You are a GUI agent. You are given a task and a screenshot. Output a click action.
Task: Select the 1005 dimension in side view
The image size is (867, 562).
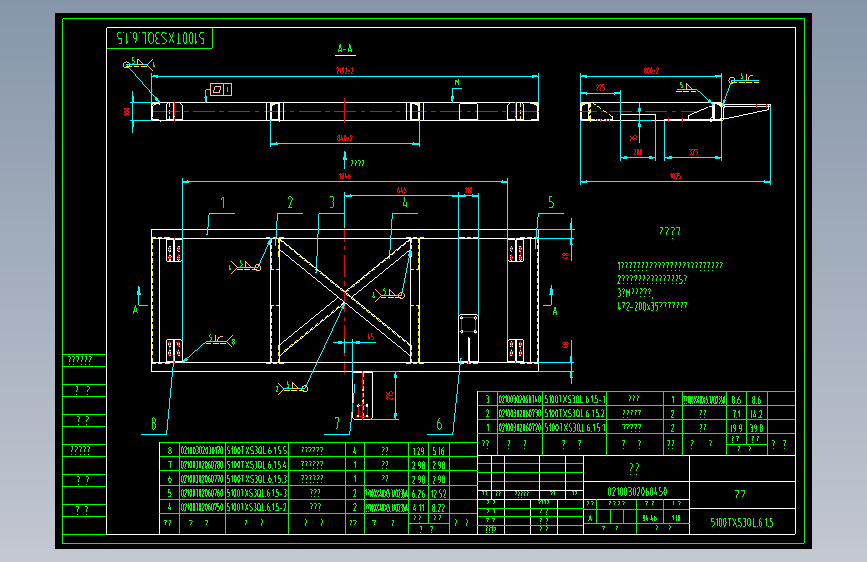675,176
